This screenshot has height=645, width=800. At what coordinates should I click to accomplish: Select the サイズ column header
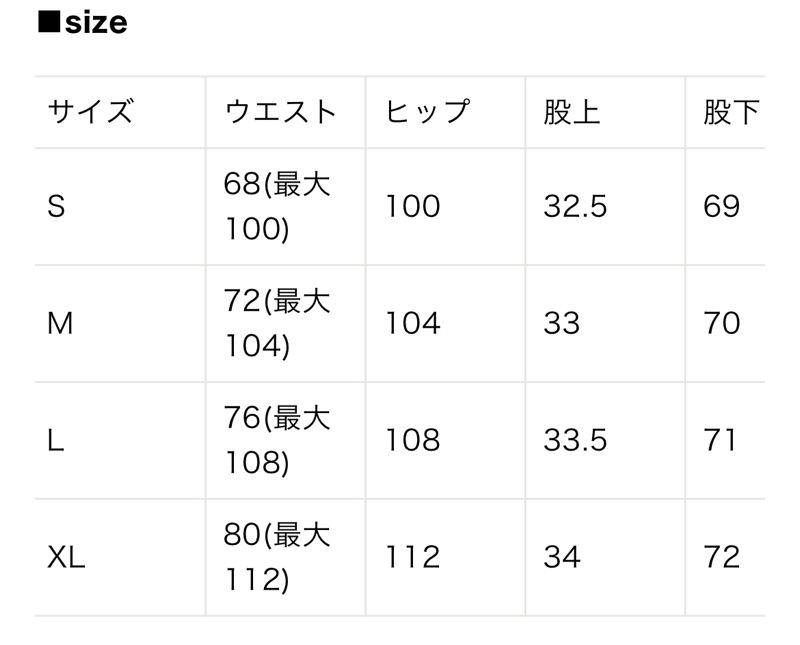click(91, 112)
